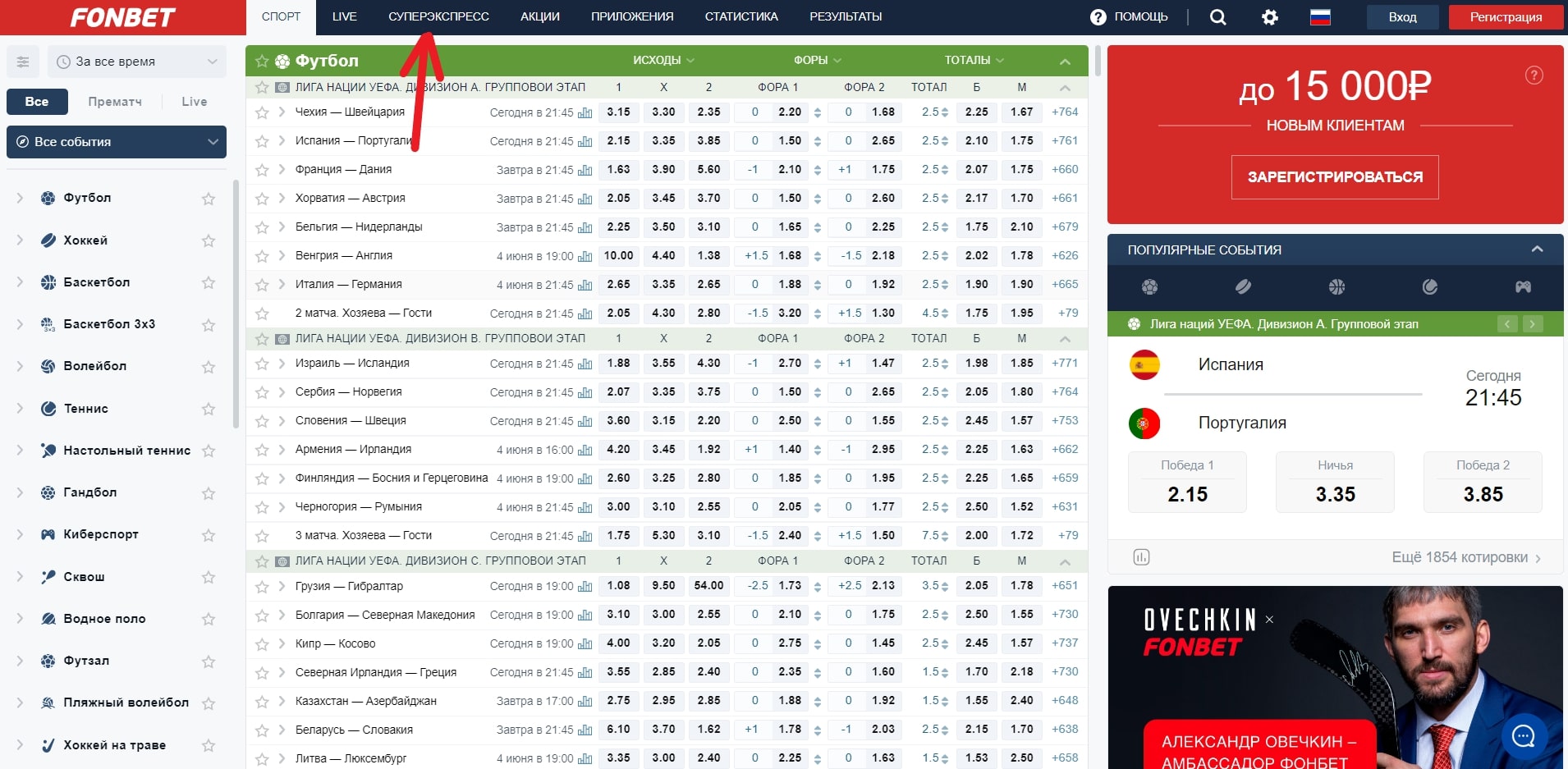This screenshot has height=769, width=1568.
Task: Click the help question mark icon
Action: click(x=1098, y=17)
